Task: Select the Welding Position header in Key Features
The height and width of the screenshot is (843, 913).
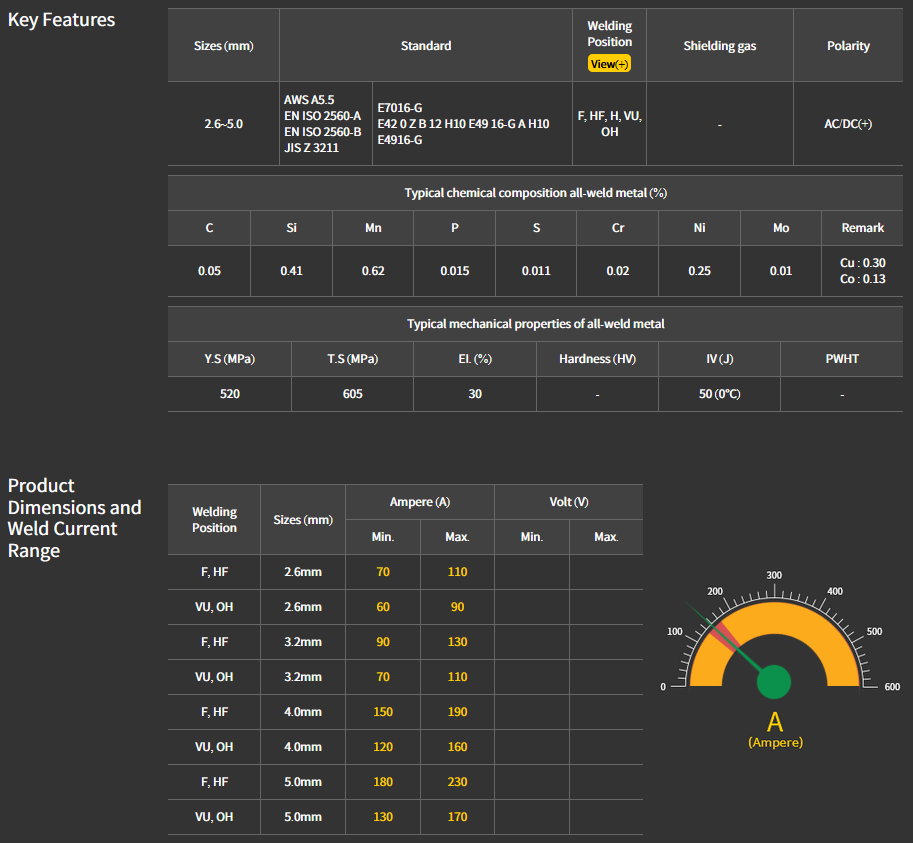Action: pyautogui.click(x=609, y=34)
